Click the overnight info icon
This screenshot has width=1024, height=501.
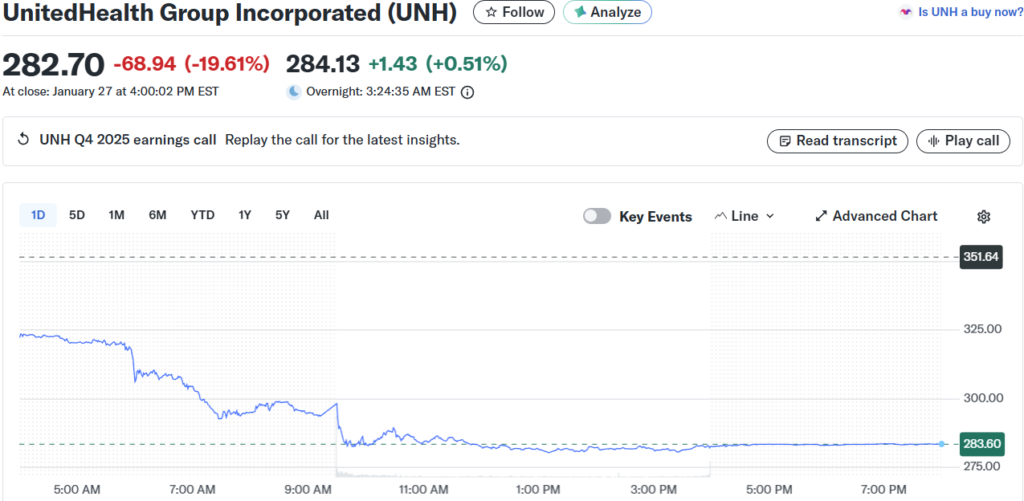click(x=467, y=91)
